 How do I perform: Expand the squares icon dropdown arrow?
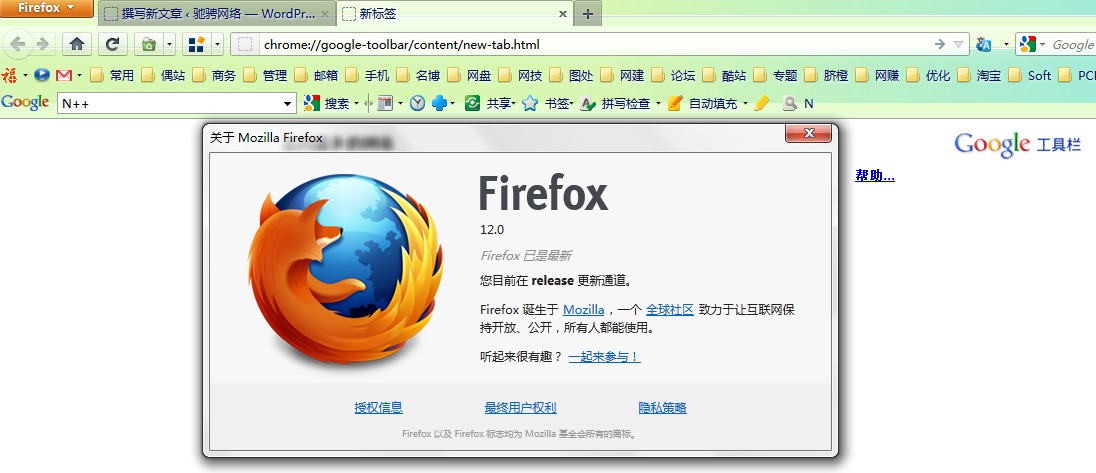pyautogui.click(x=217, y=45)
